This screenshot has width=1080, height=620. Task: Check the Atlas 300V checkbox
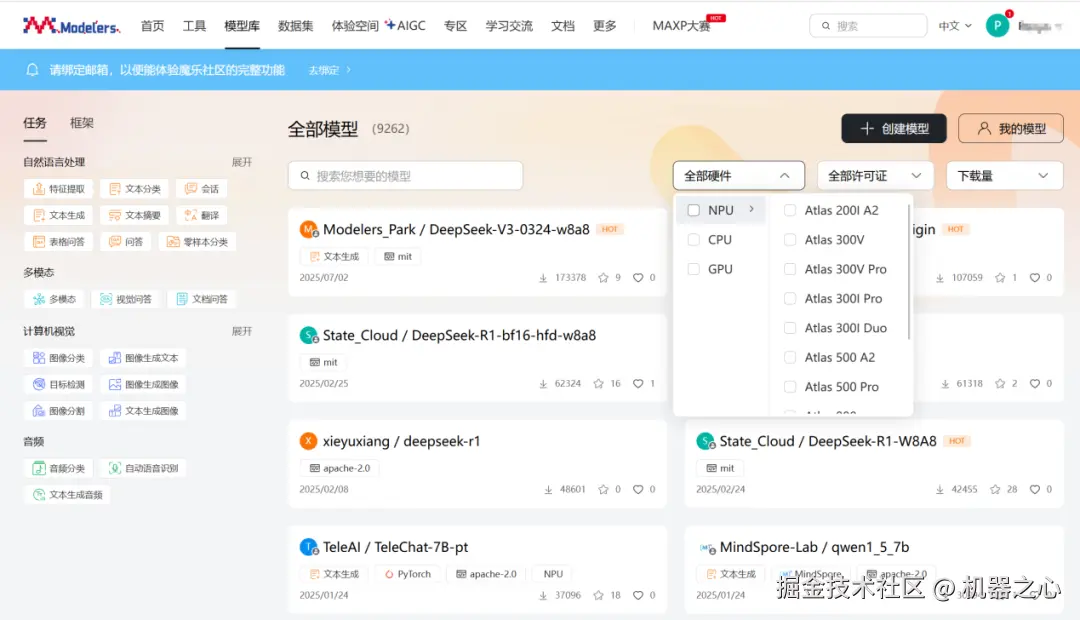pos(790,240)
